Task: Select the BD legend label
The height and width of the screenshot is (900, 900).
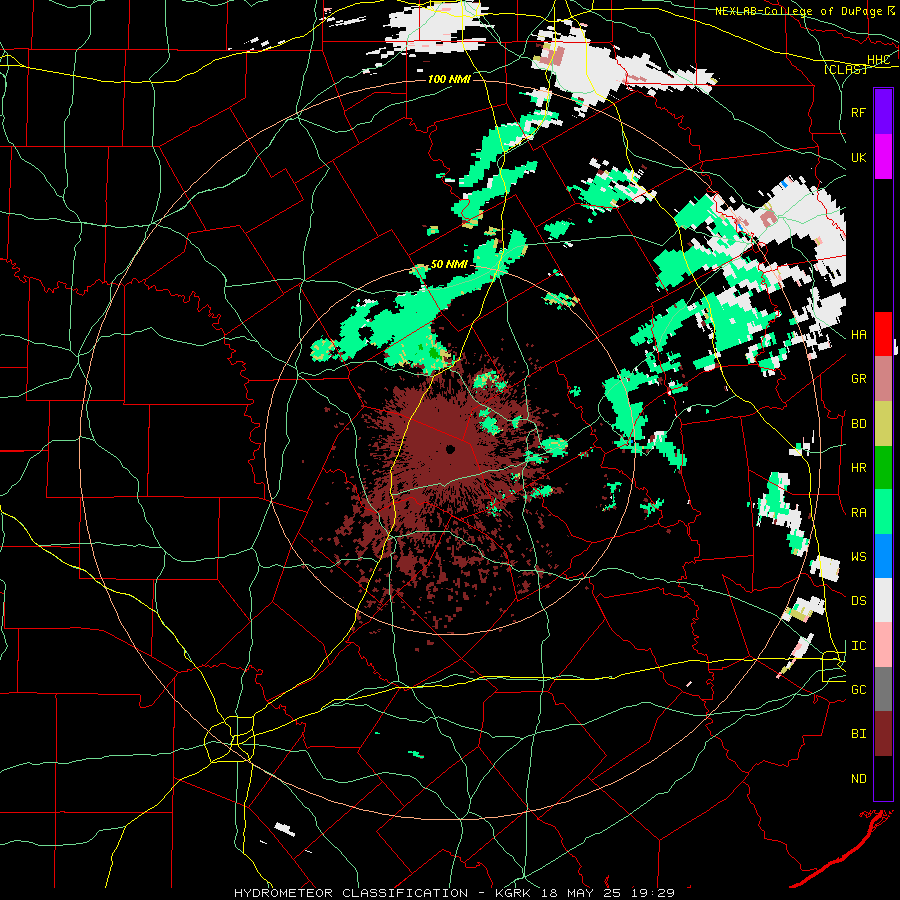Action: click(858, 424)
